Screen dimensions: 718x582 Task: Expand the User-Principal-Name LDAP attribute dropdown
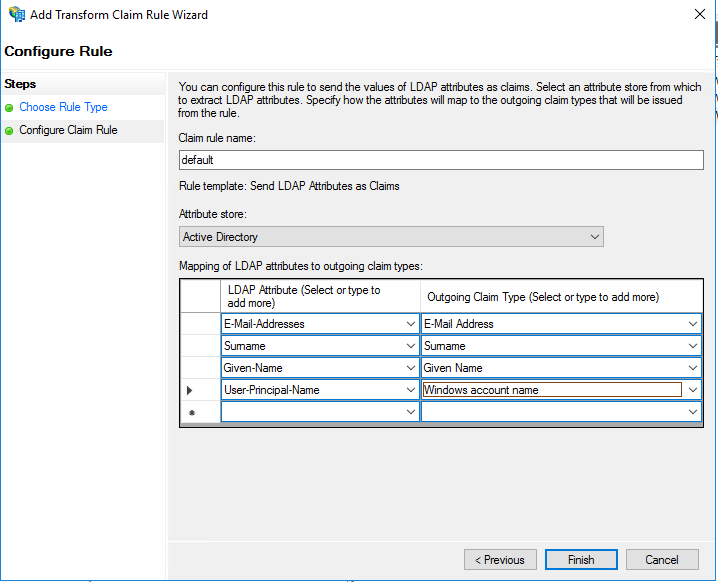[x=411, y=390]
